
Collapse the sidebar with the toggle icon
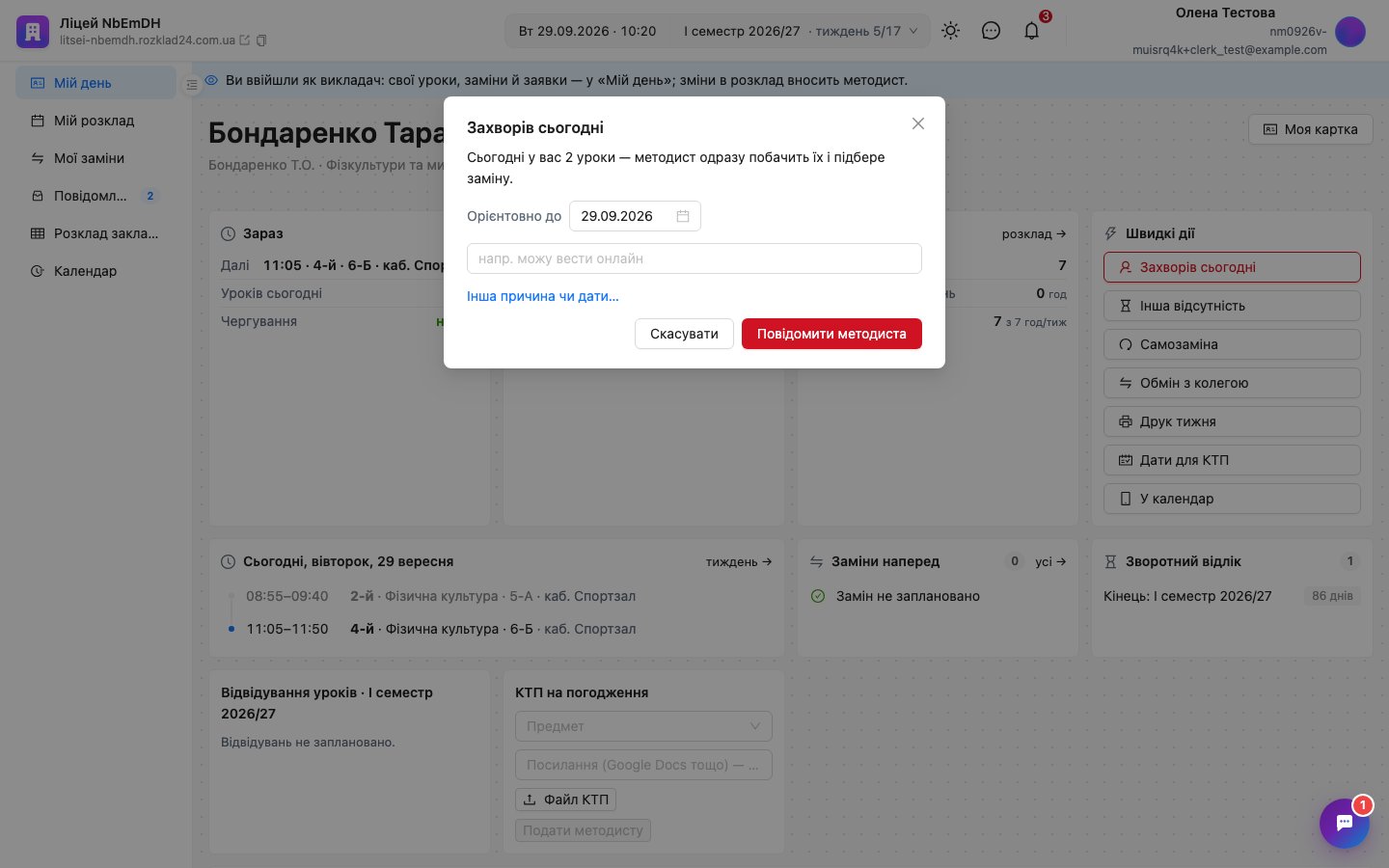(191, 85)
